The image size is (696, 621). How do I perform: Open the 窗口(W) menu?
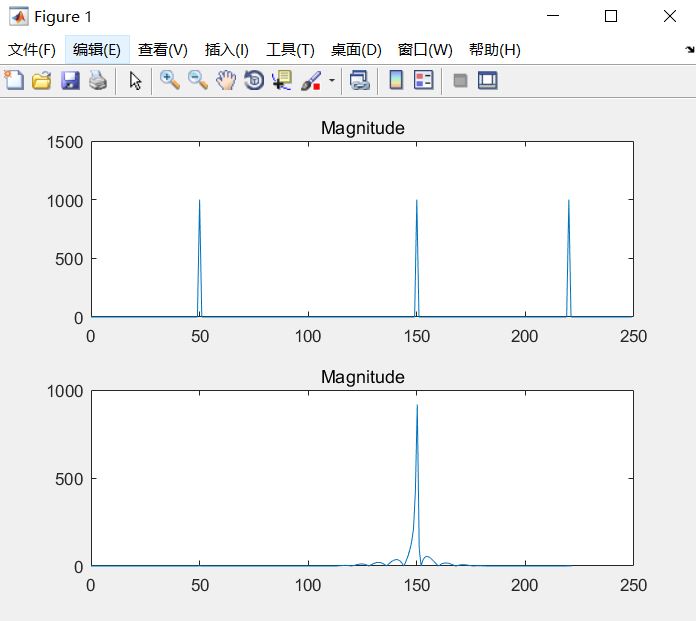click(x=425, y=50)
